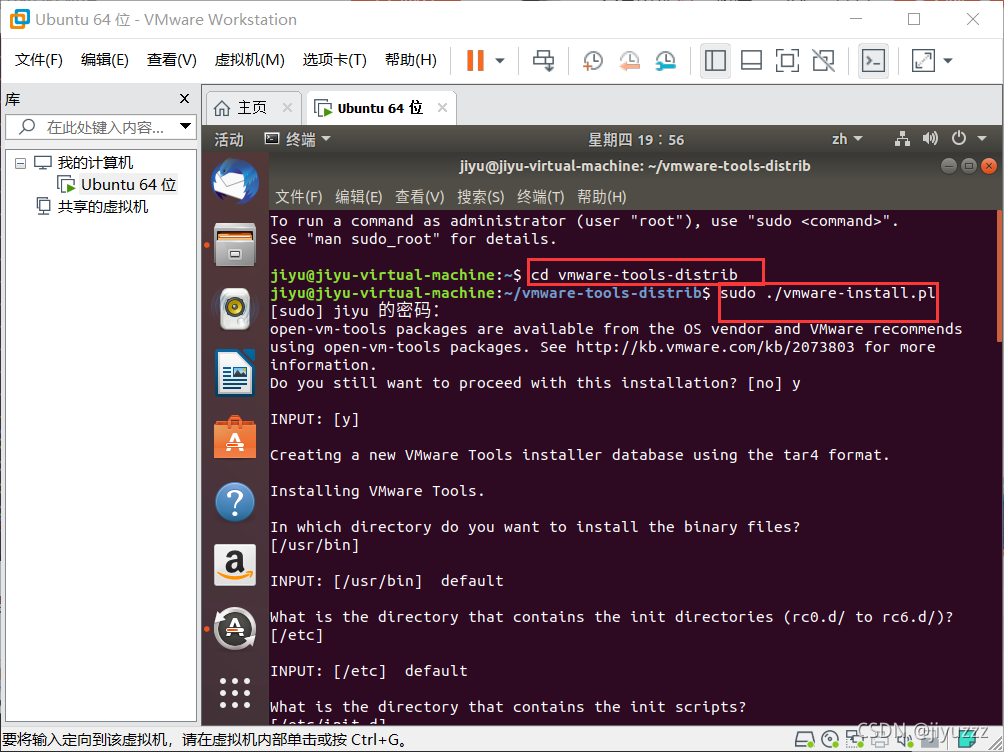Screen dimensions: 1004x752
Task: Click the hard disk status bar icon
Action: pyautogui.click(x=805, y=740)
